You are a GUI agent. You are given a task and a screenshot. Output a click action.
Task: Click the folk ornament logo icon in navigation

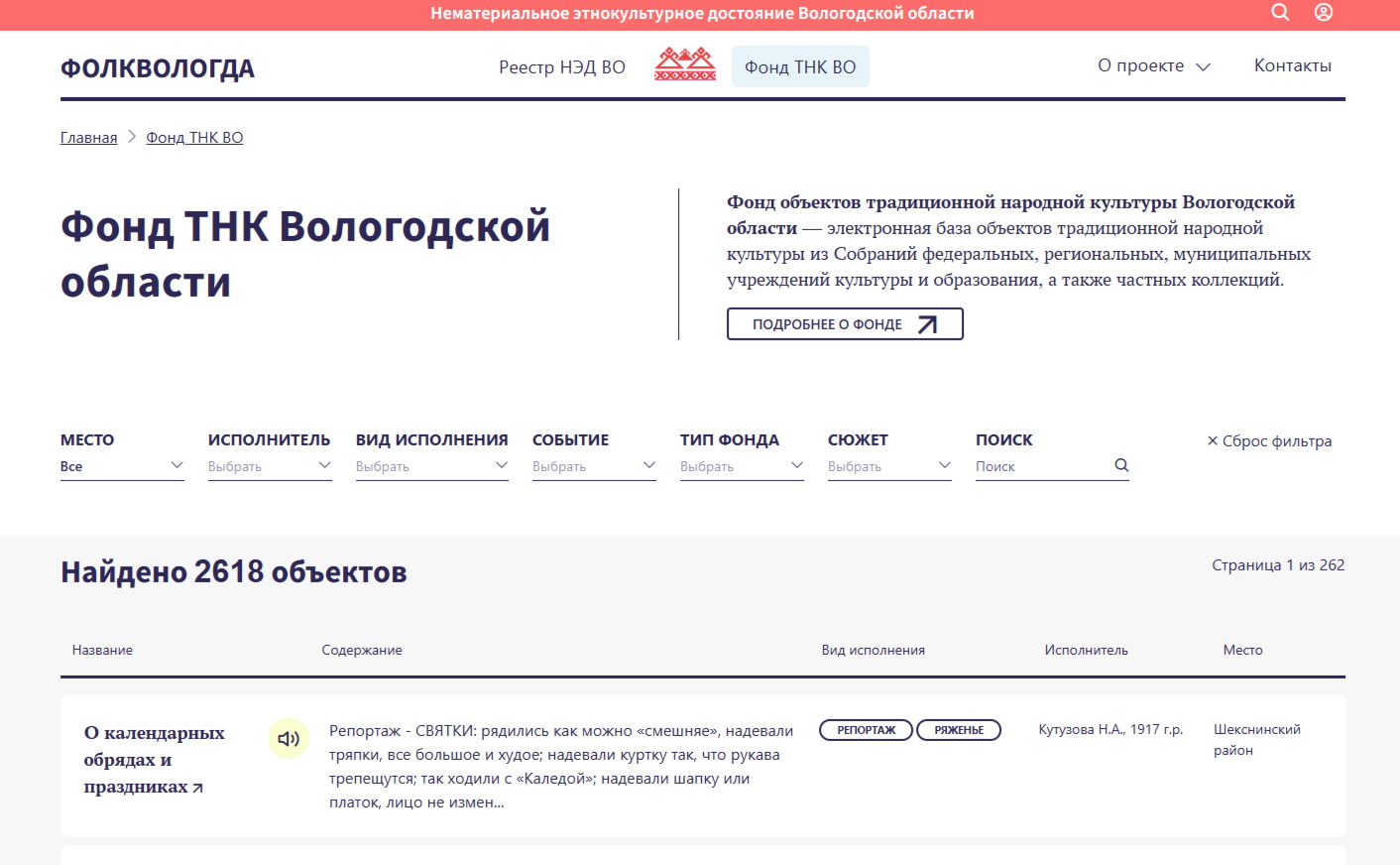[683, 63]
